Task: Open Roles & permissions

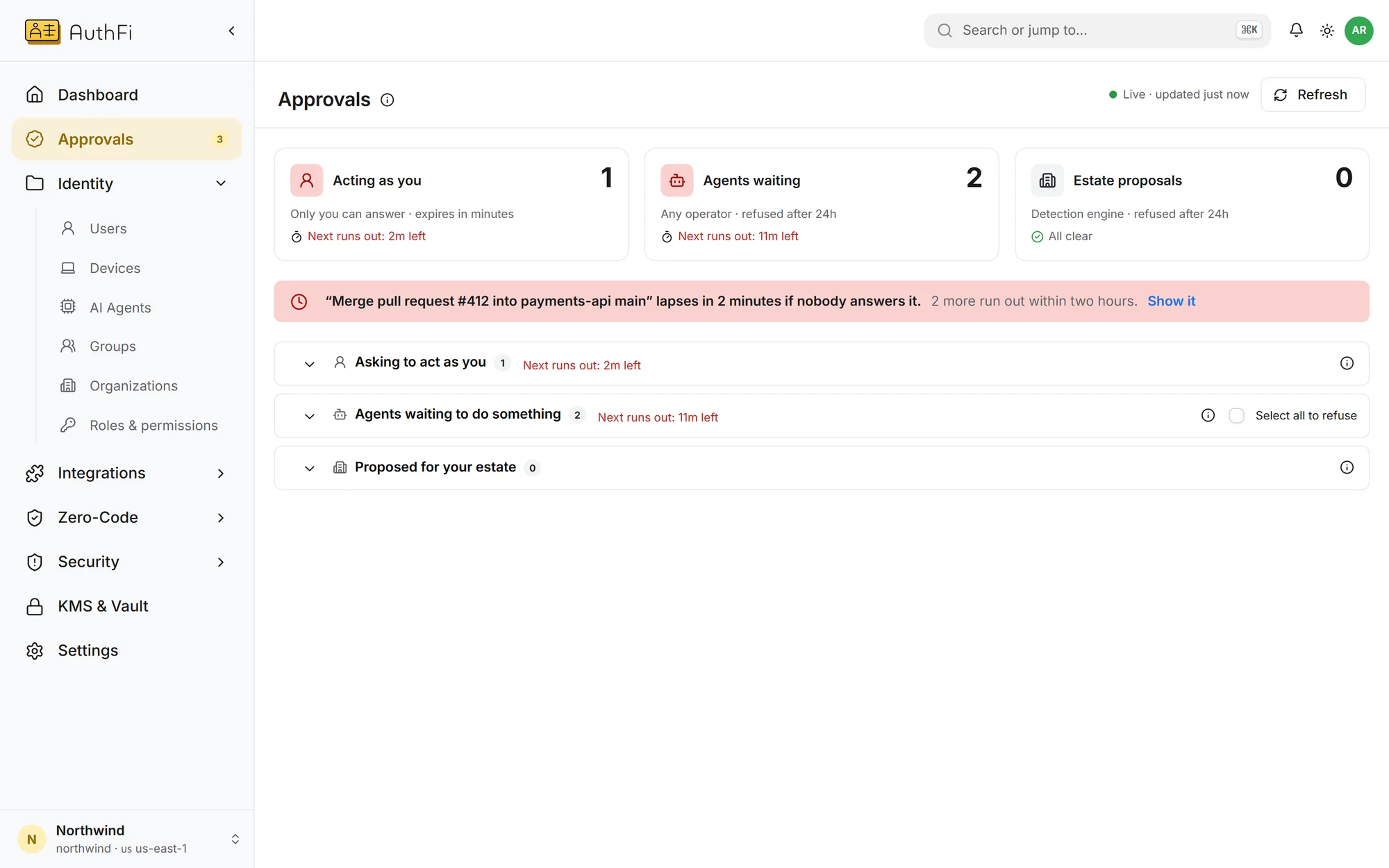Action: 144,425
